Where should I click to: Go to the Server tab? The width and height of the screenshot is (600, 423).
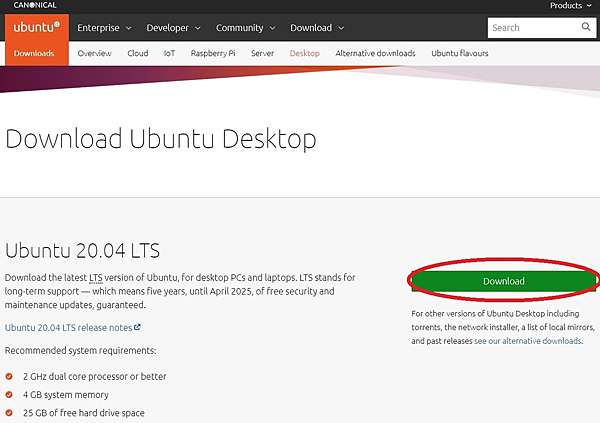tap(262, 53)
